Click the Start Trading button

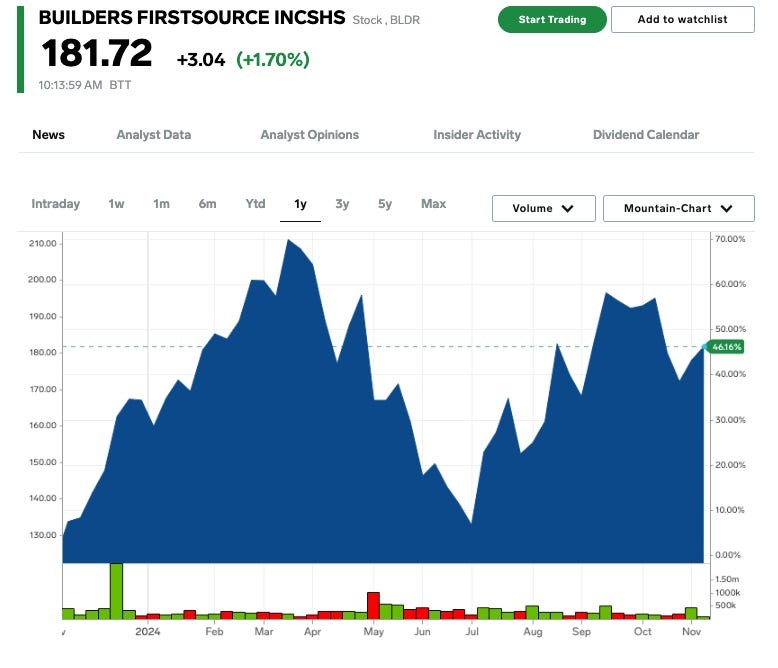pos(552,20)
